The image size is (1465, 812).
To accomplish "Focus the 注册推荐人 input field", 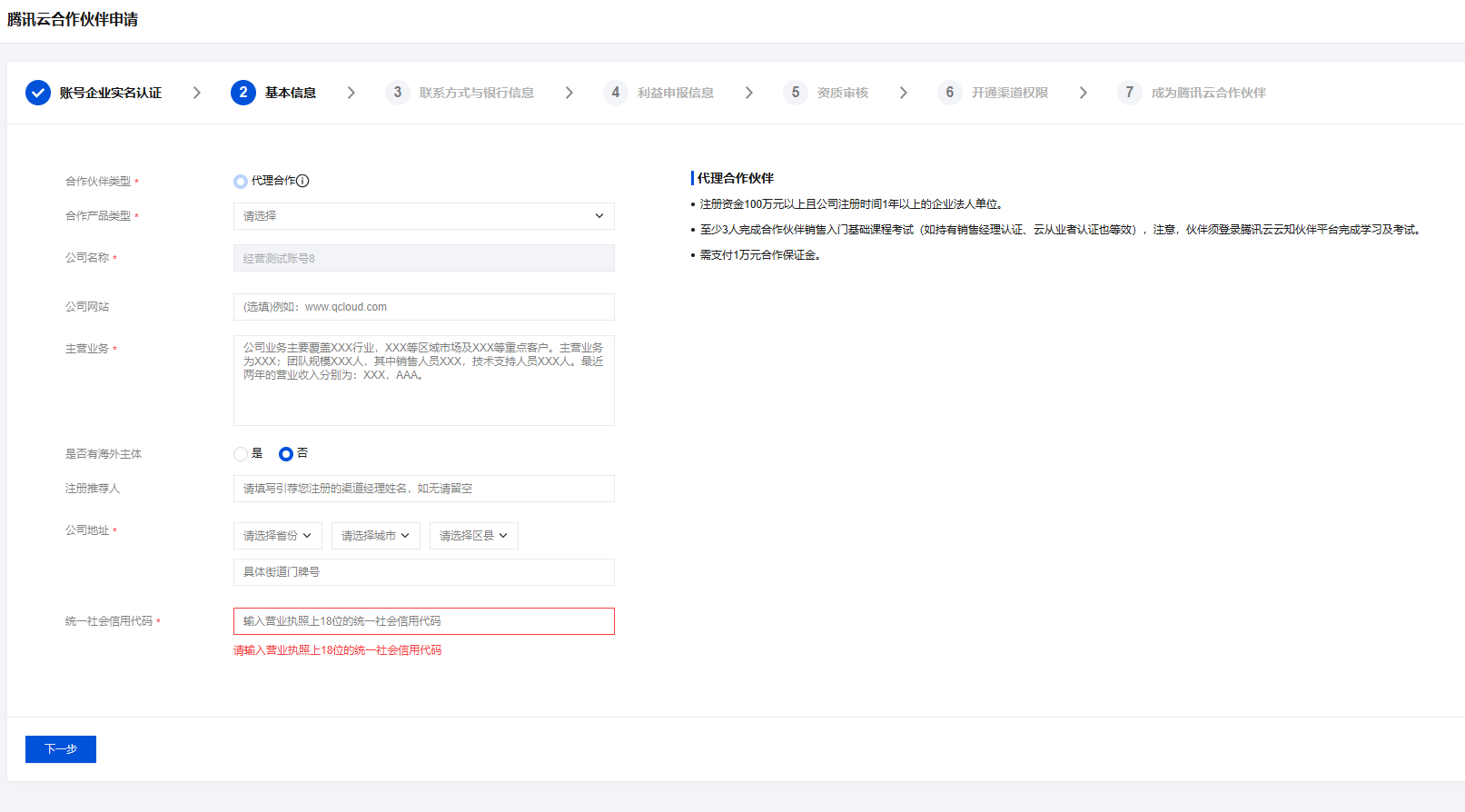I will pyautogui.click(x=424, y=489).
